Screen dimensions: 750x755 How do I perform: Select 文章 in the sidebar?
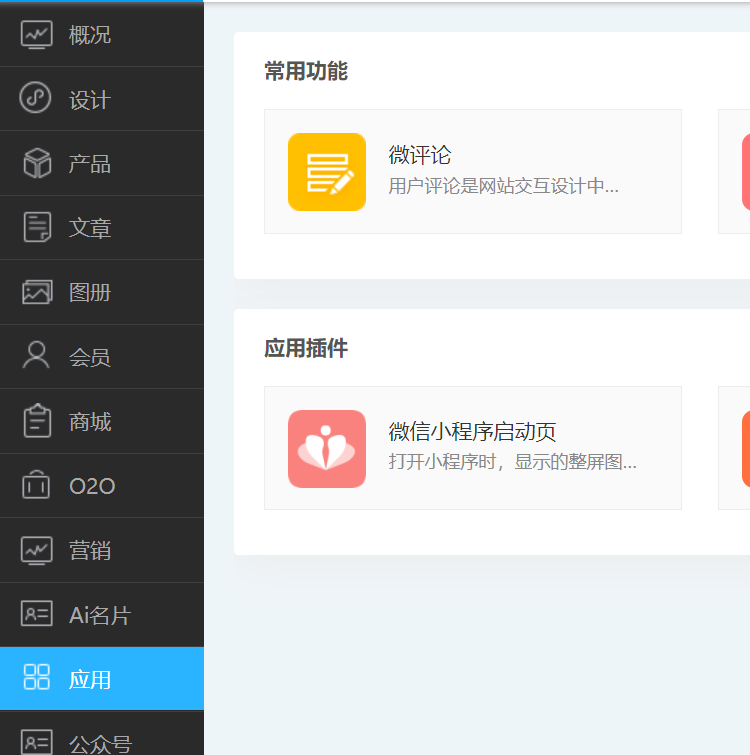tap(102, 228)
